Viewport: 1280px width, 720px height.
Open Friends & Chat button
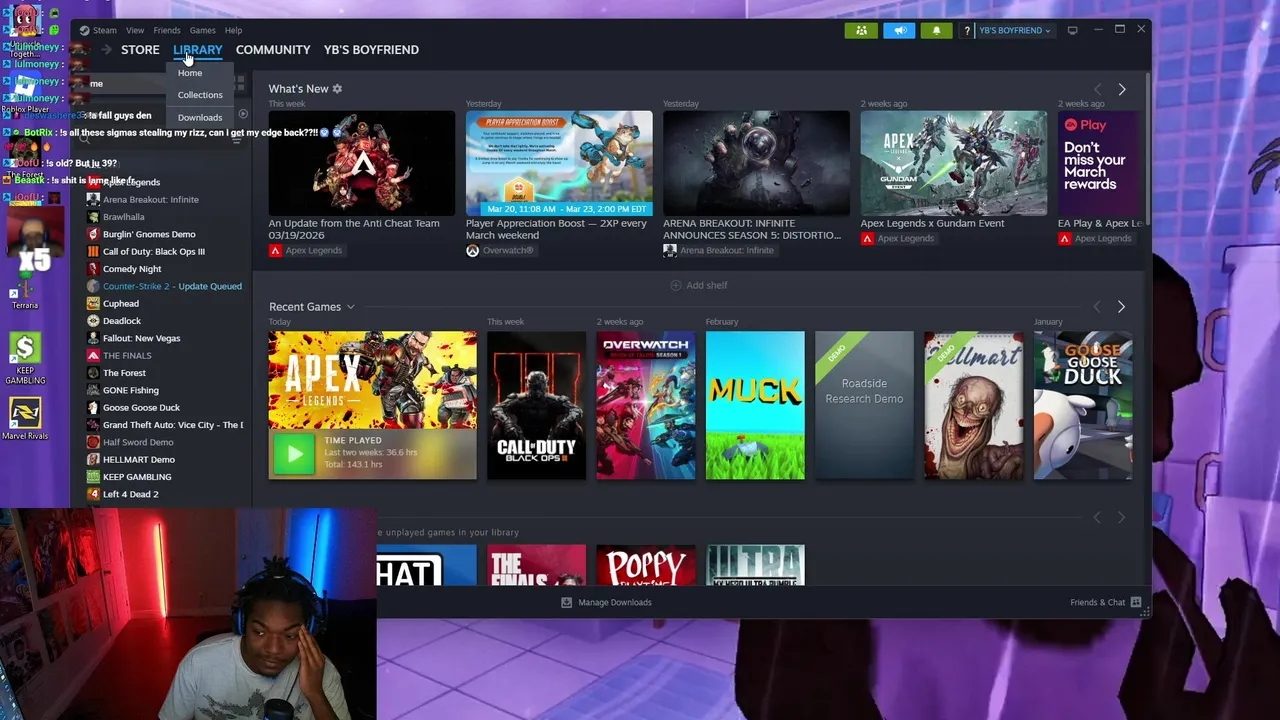pyautogui.click(x=1106, y=602)
